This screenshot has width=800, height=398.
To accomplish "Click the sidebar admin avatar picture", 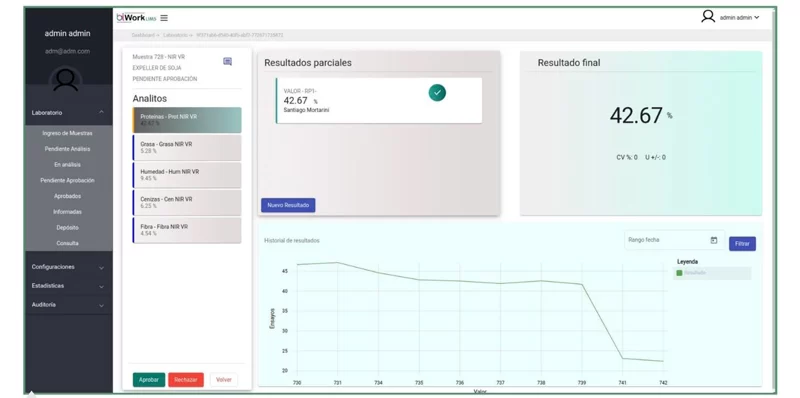I will (66, 80).
